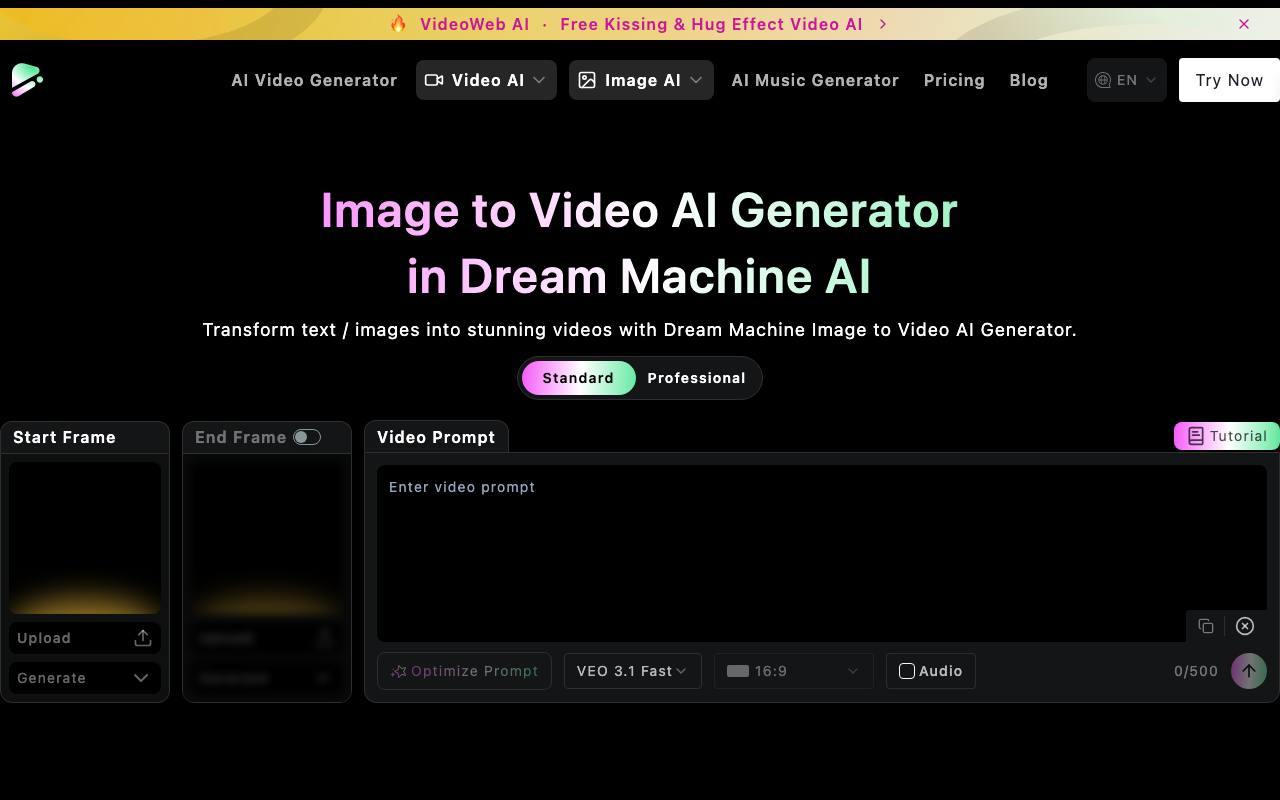This screenshot has width=1280, height=800.
Task: Upload a Start Frame image
Action: [85, 638]
